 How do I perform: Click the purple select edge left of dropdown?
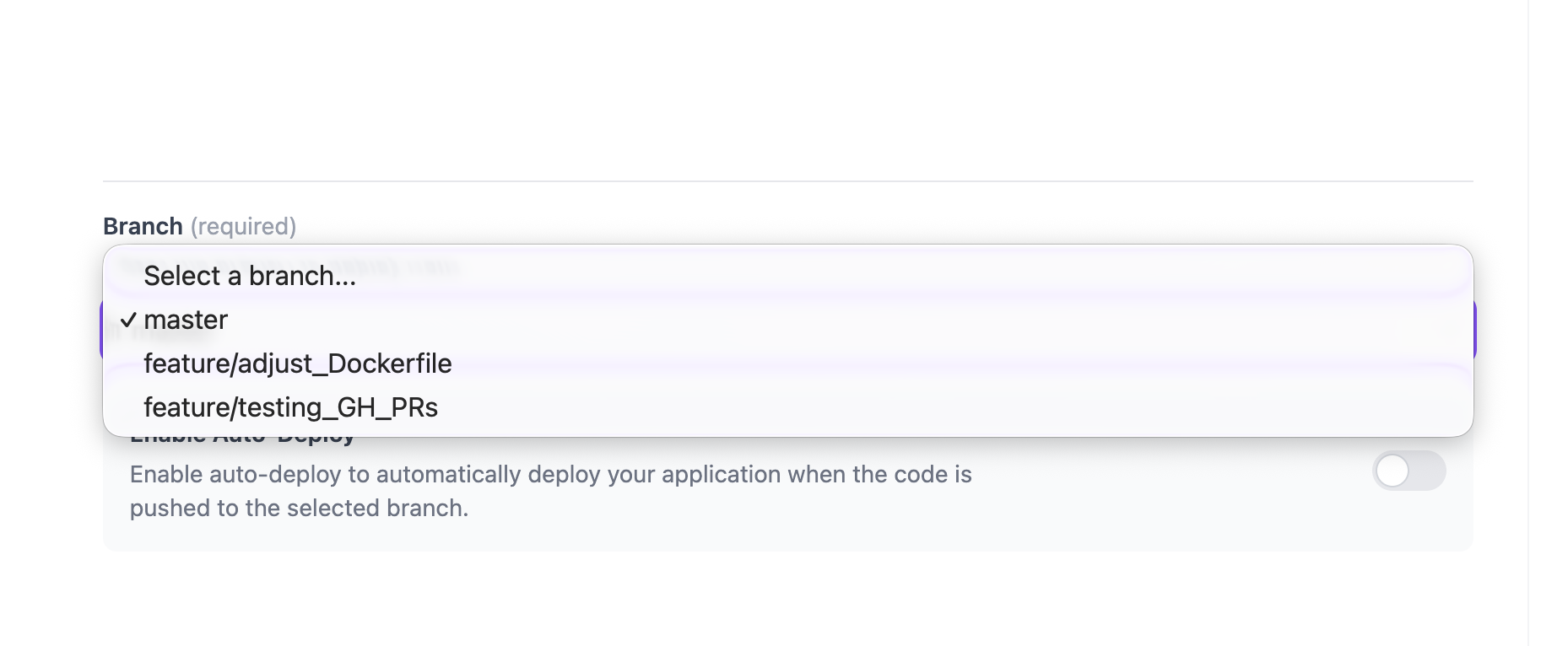[x=101, y=330]
